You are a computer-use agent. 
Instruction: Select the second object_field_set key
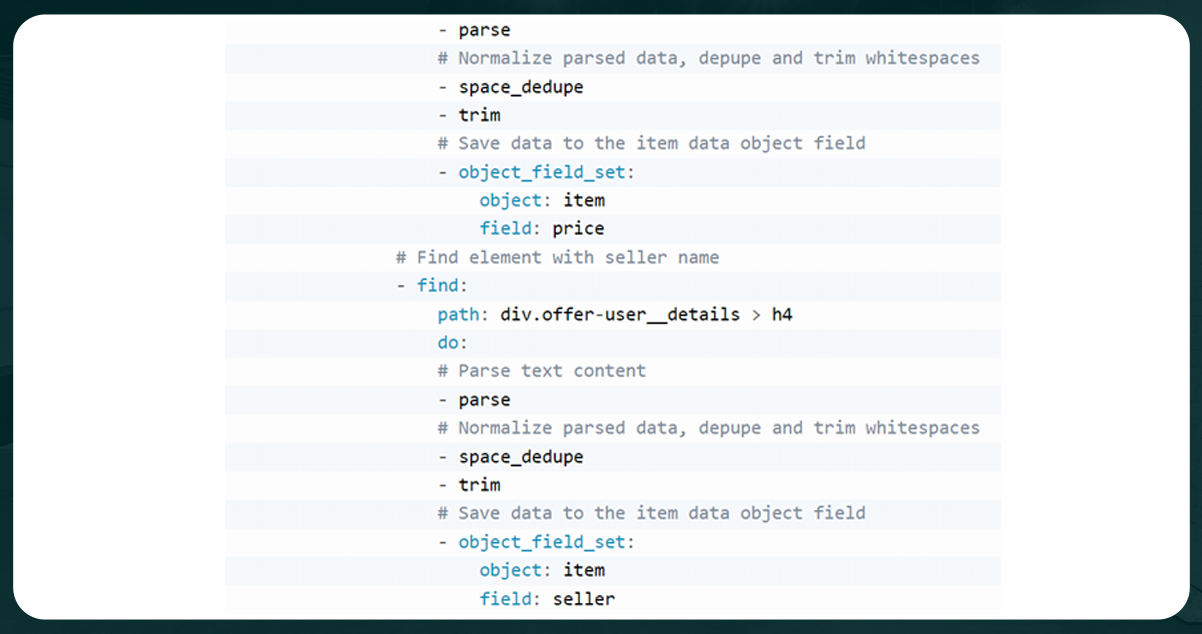point(542,541)
